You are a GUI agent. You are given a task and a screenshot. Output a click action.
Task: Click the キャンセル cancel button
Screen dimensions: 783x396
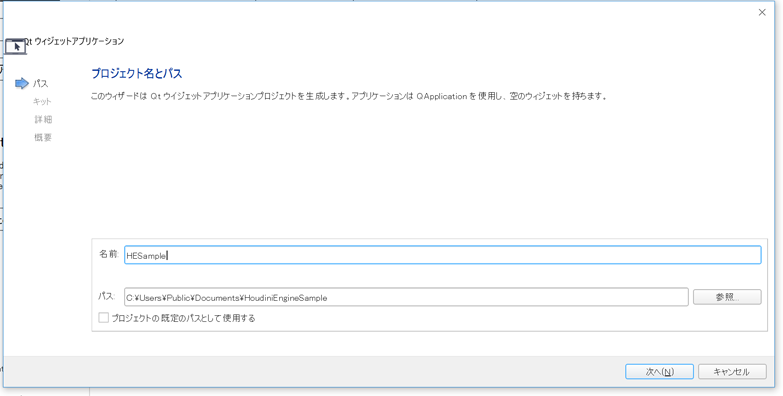(x=732, y=372)
